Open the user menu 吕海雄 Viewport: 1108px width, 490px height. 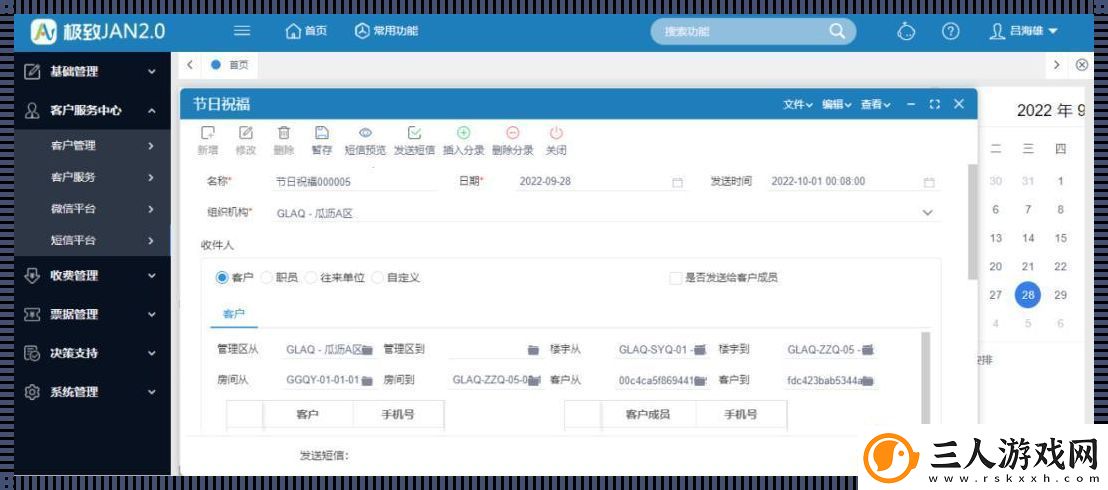click(x=1023, y=31)
